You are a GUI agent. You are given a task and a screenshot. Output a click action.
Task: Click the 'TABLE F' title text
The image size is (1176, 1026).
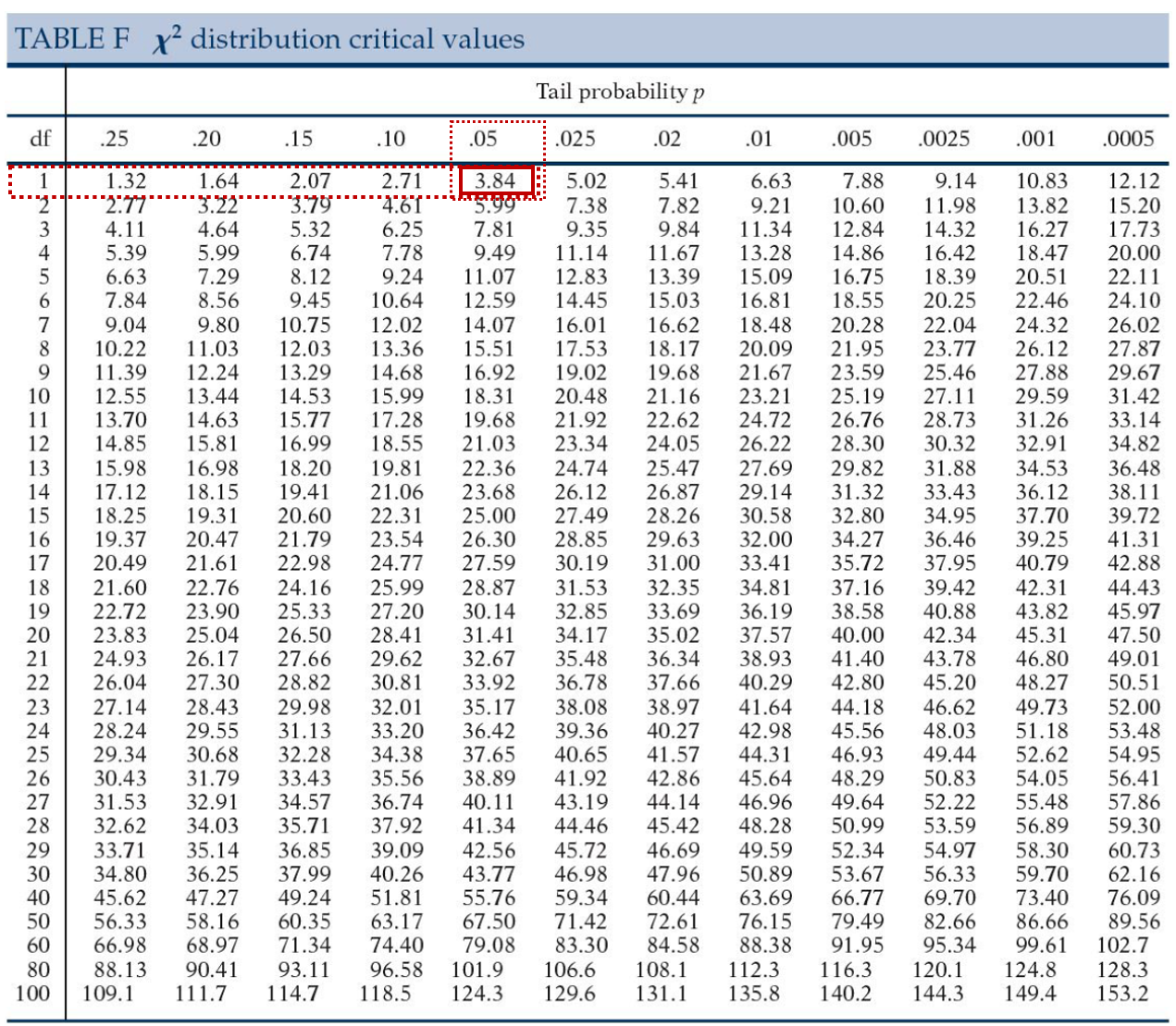coord(72,39)
